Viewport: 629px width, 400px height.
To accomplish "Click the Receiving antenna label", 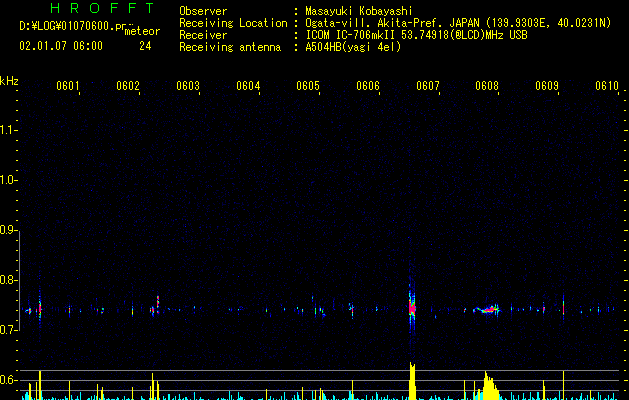I will (x=230, y=47).
